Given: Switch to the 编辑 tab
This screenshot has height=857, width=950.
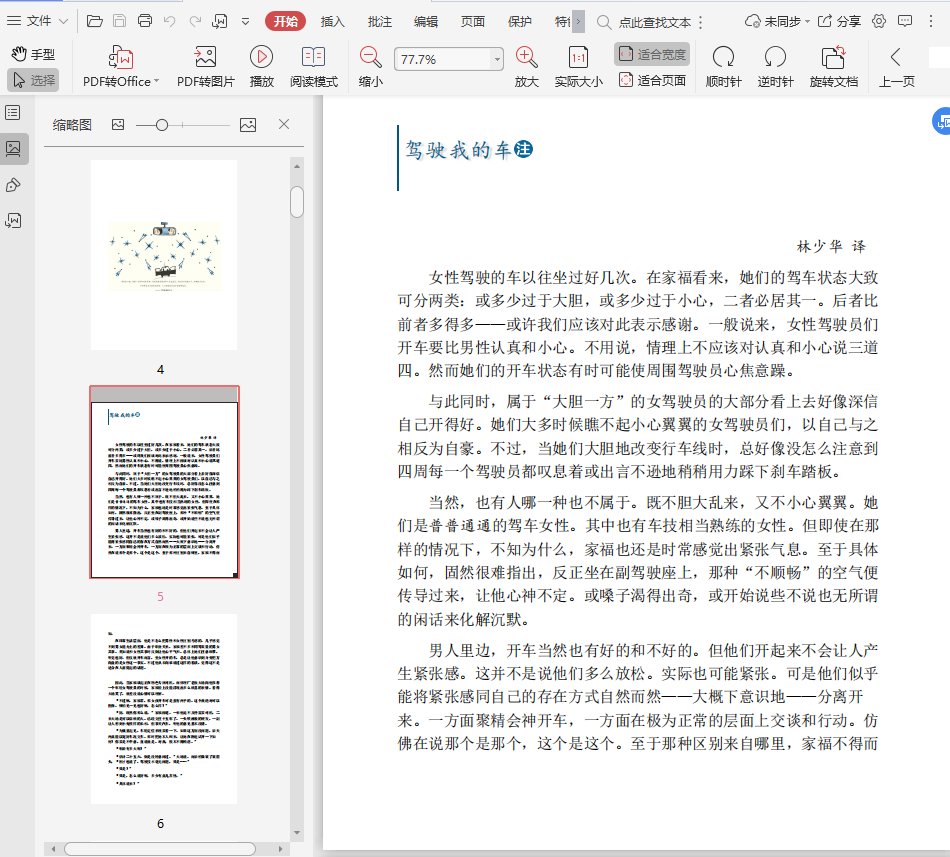Looking at the screenshot, I should click(x=426, y=22).
